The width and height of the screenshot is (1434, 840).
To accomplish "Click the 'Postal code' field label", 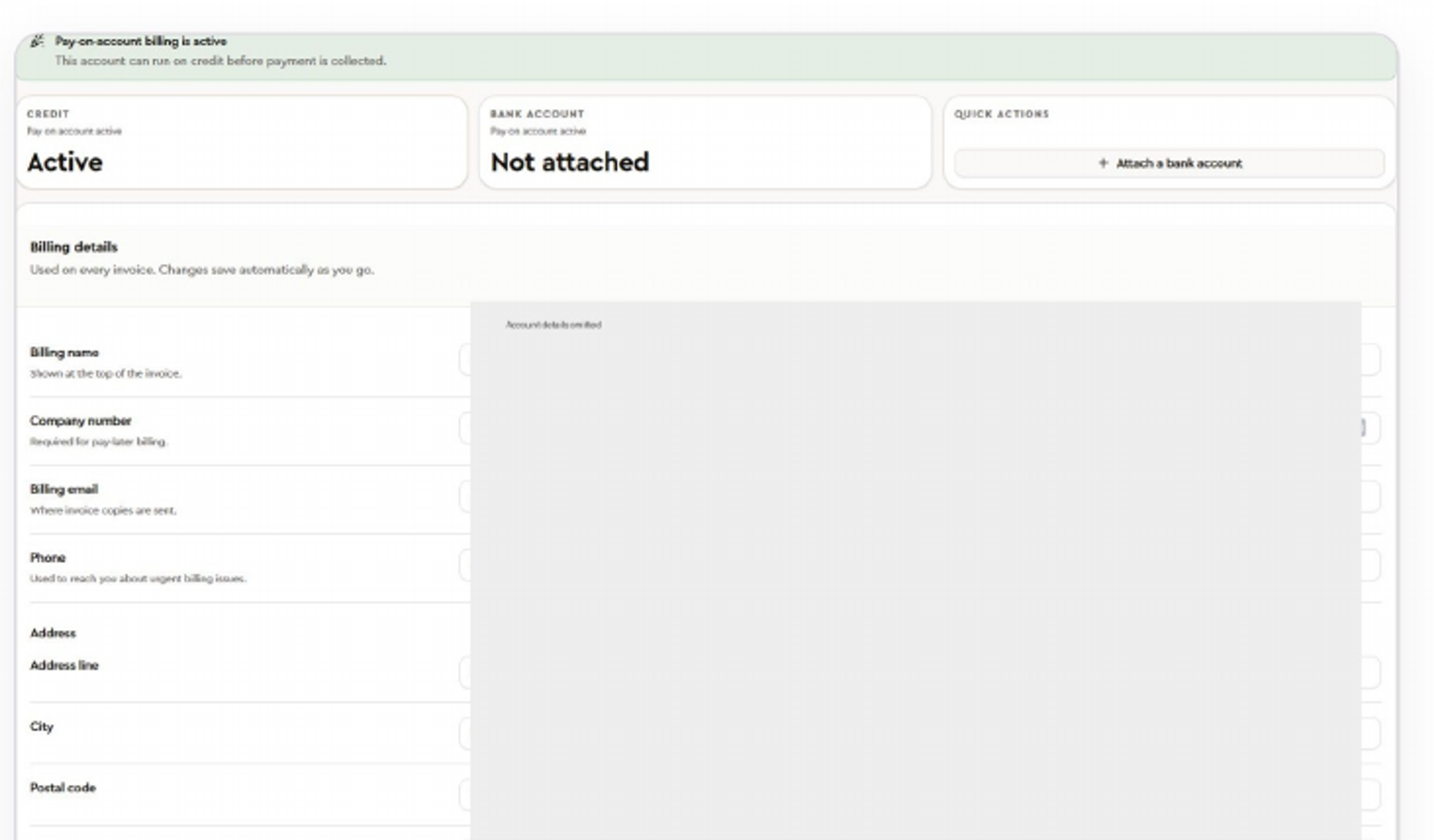I will point(63,788).
